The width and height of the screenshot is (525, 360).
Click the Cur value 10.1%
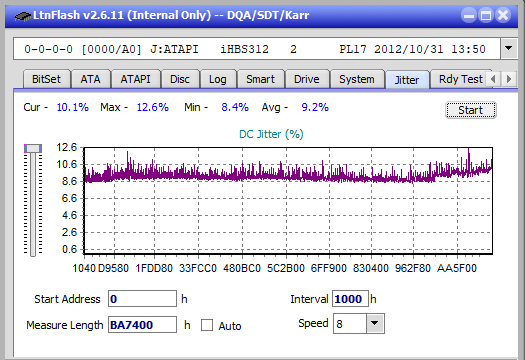(x=72, y=107)
